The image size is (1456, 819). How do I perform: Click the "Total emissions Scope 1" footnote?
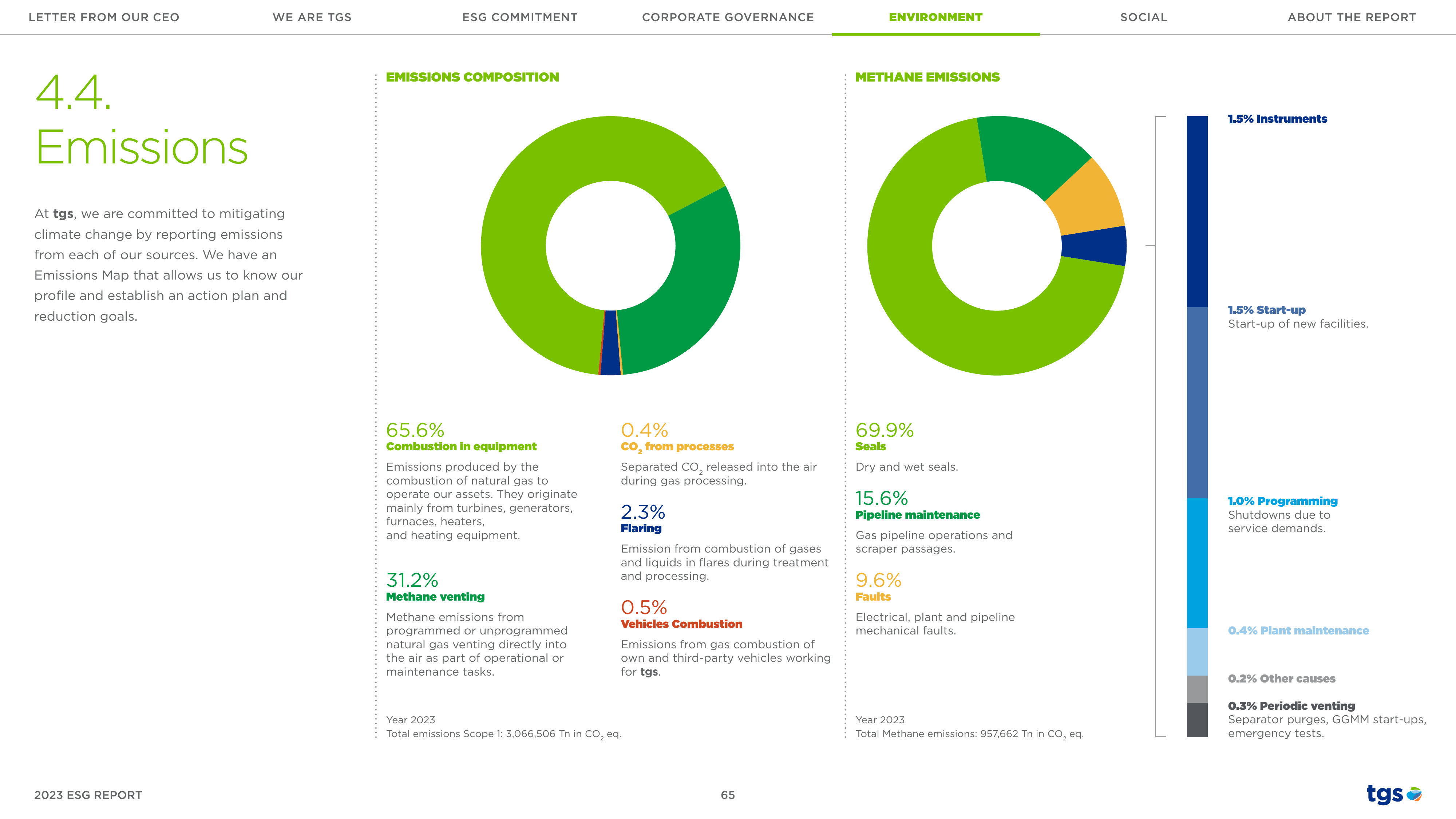click(x=504, y=734)
